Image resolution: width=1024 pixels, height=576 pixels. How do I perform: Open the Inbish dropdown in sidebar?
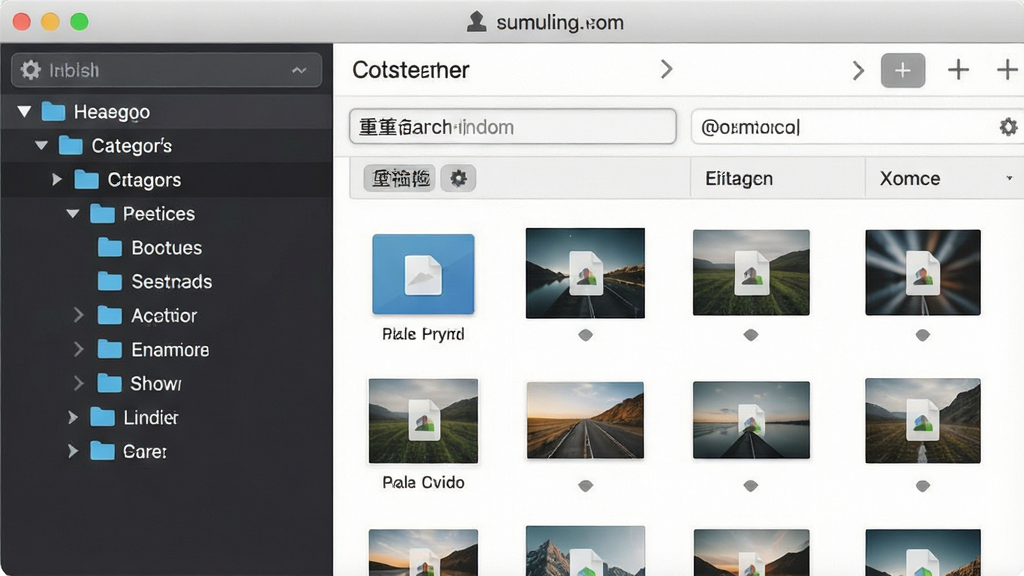tap(167, 70)
